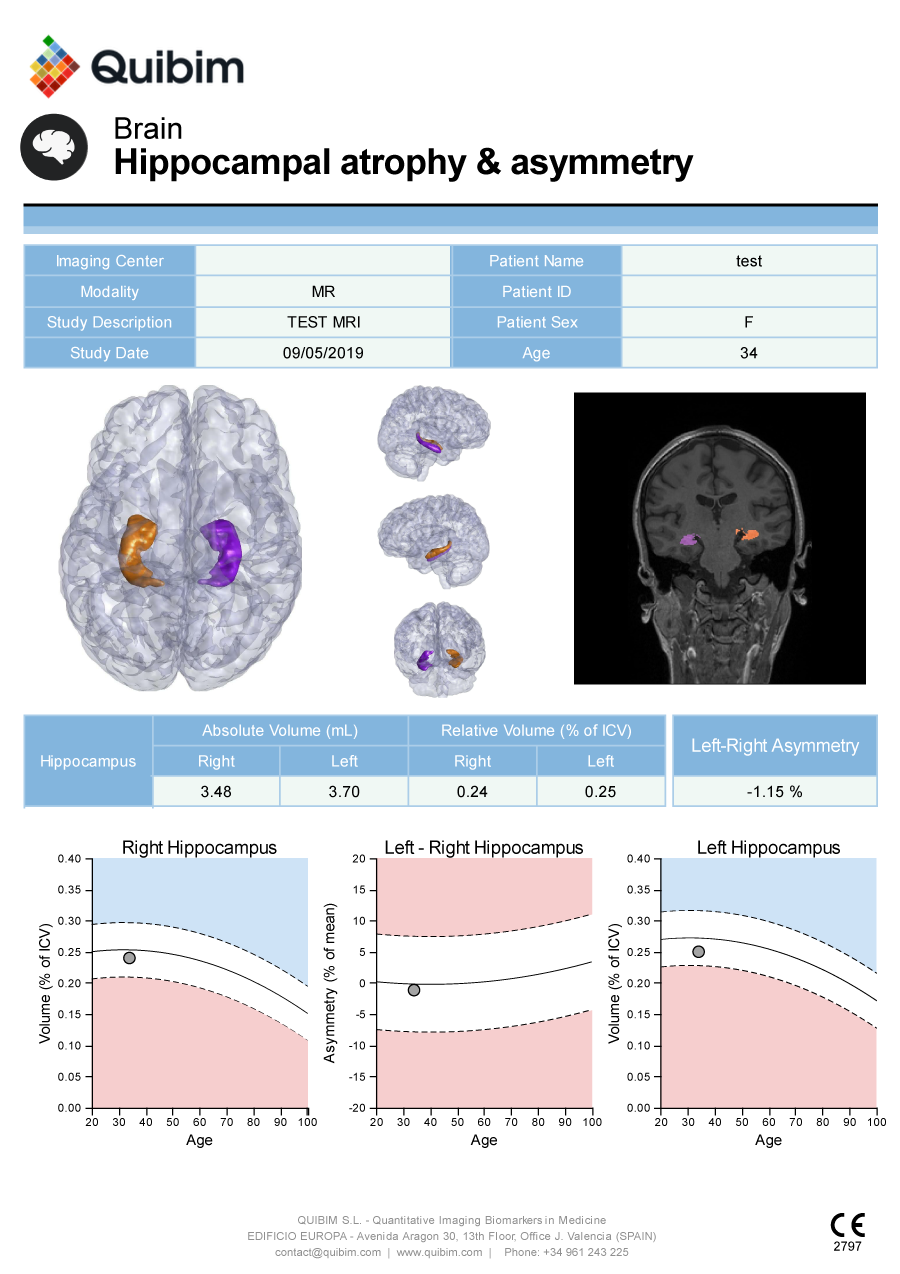Click the brain icon beside the title
Screen dimensions: 900x1274
[54, 147]
